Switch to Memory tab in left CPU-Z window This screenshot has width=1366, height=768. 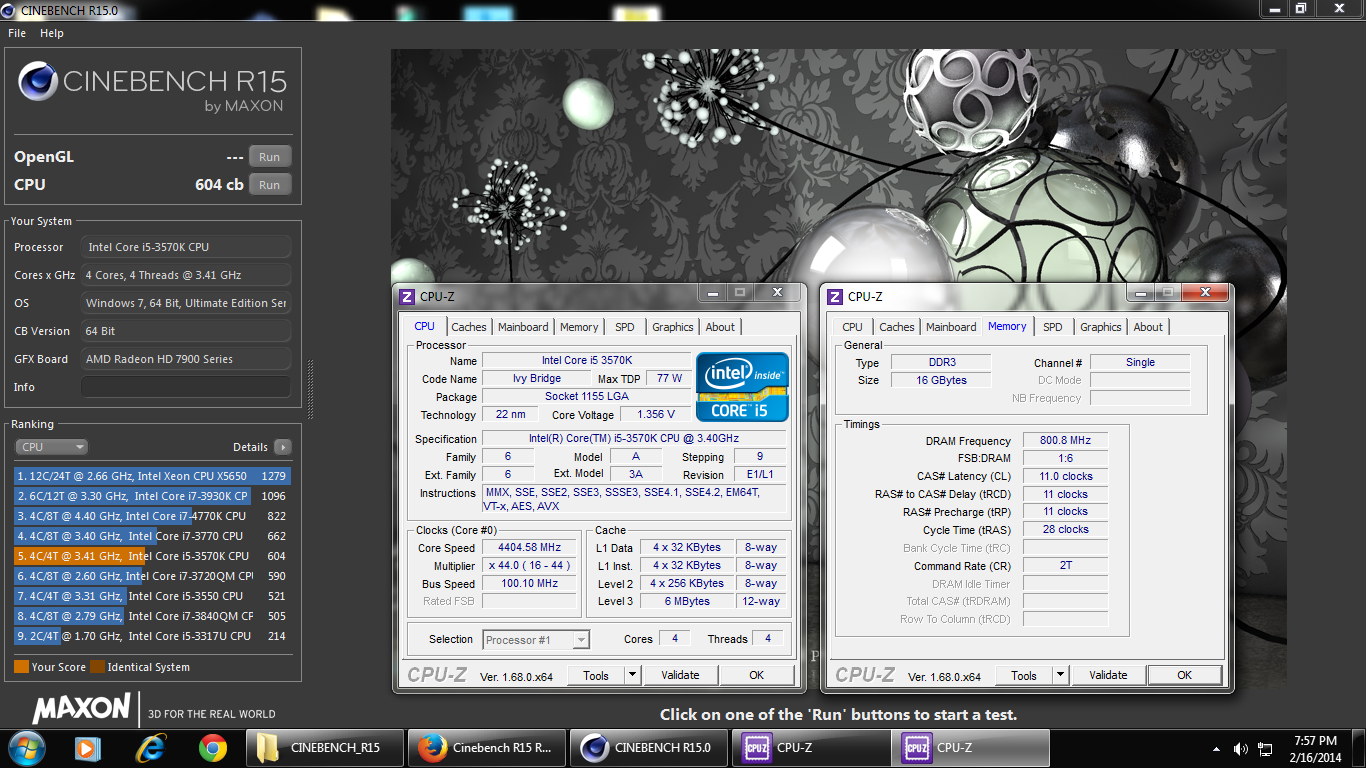pos(579,327)
